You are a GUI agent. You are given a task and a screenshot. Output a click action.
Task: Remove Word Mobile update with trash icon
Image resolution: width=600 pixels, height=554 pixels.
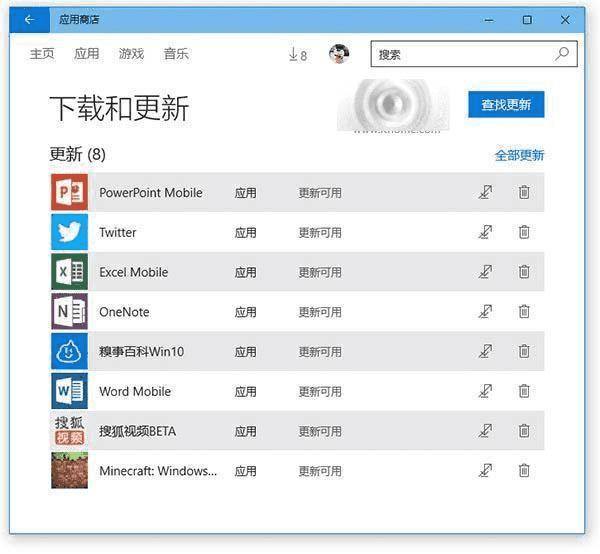(524, 391)
